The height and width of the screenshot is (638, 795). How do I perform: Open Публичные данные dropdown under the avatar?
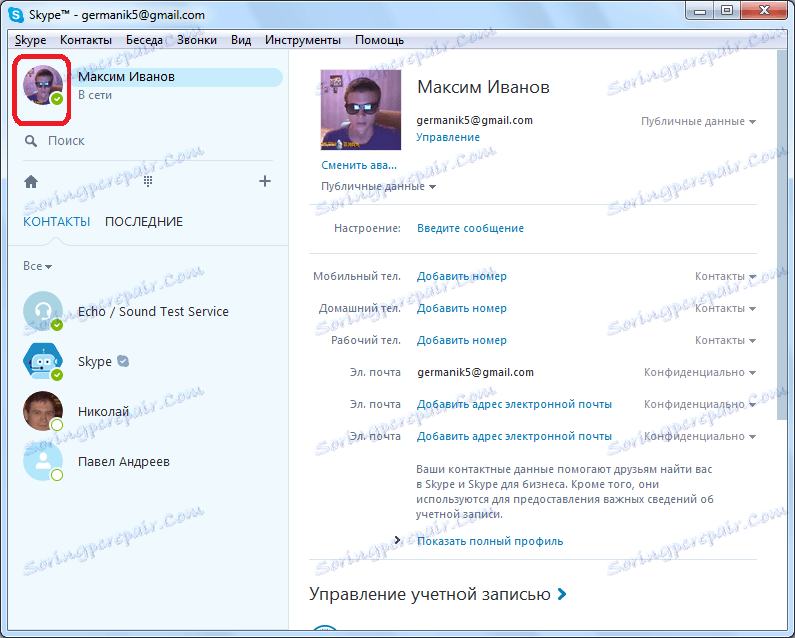[378, 187]
